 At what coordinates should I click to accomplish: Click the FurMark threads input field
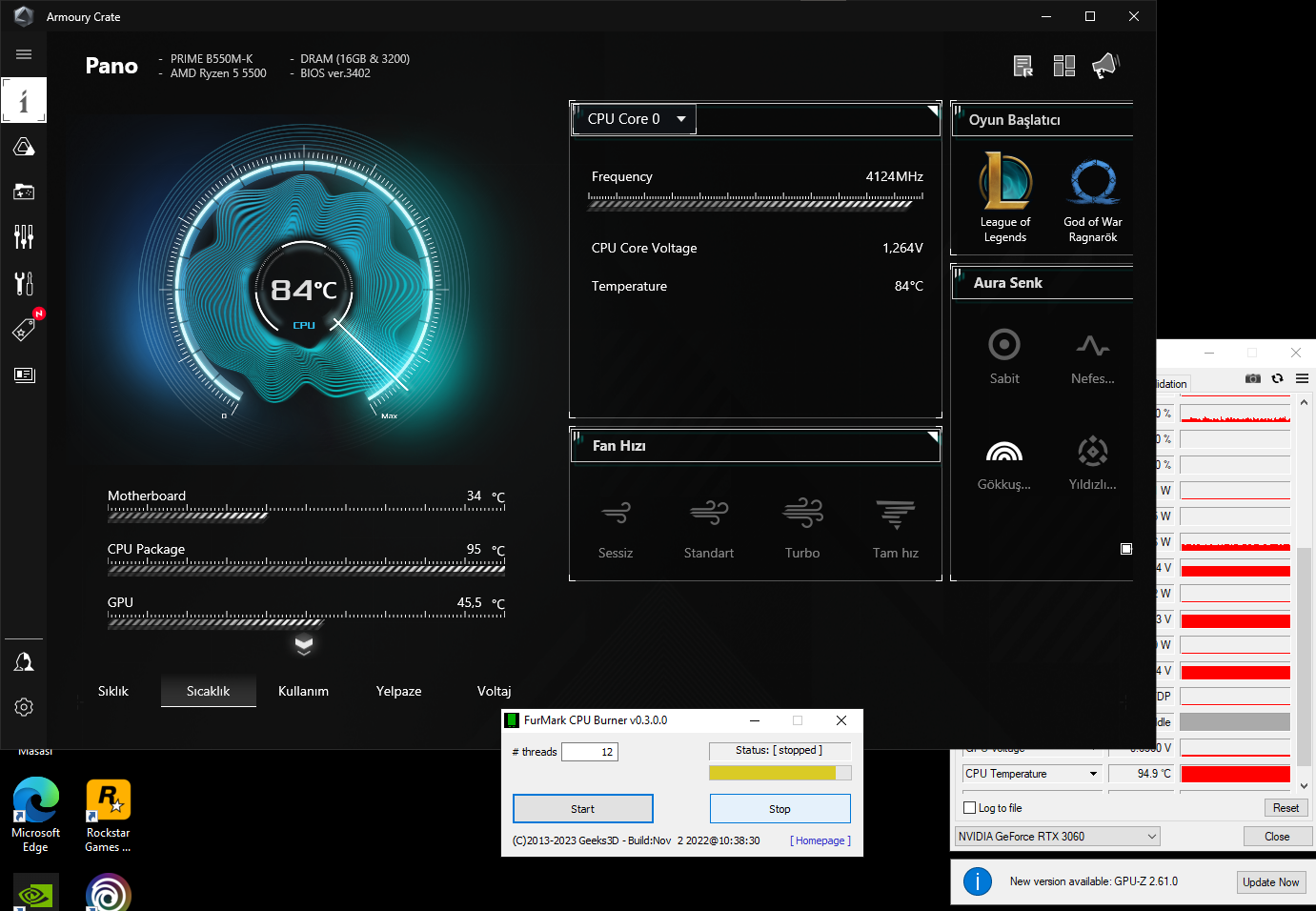(x=590, y=752)
